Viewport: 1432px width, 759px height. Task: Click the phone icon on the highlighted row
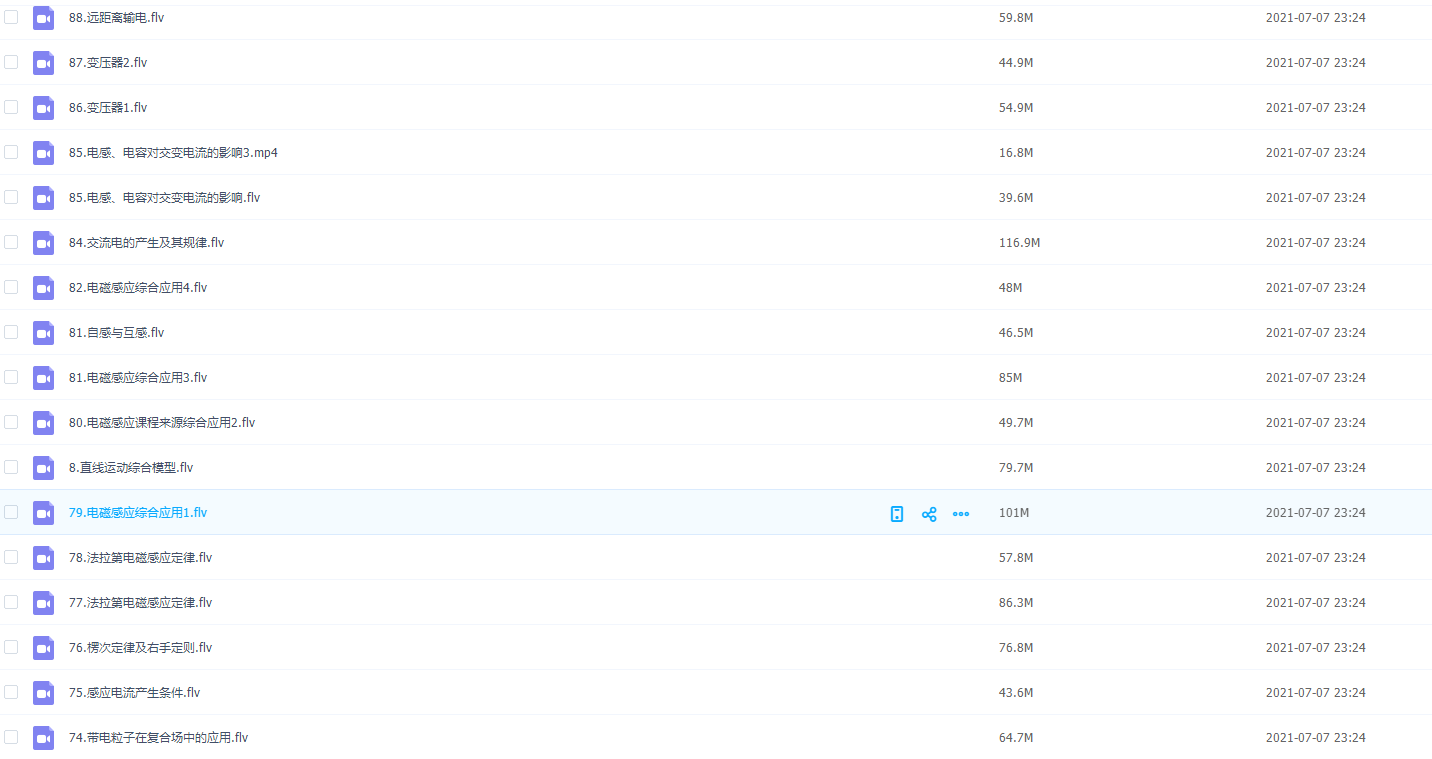(x=897, y=514)
